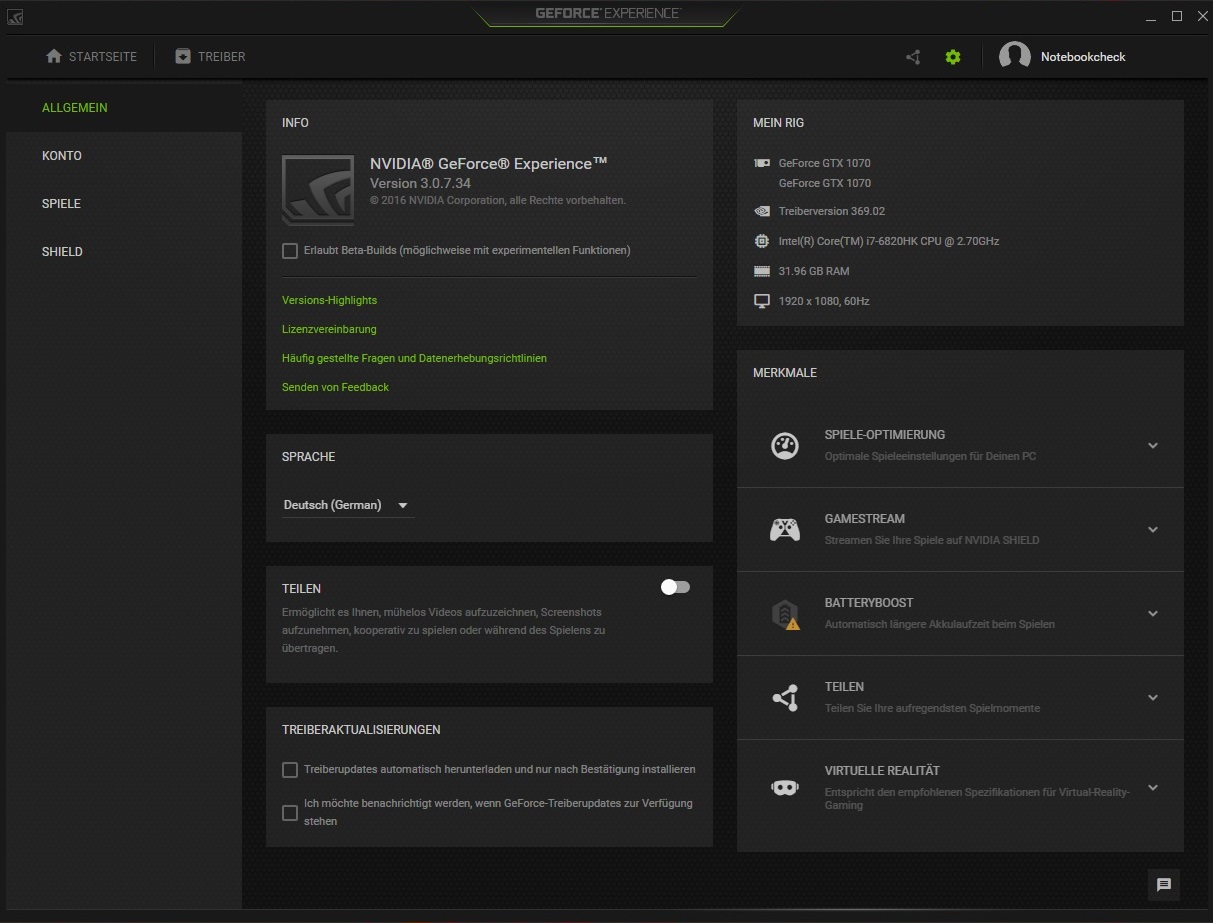Check the driver update notification checkbox

[x=290, y=813]
